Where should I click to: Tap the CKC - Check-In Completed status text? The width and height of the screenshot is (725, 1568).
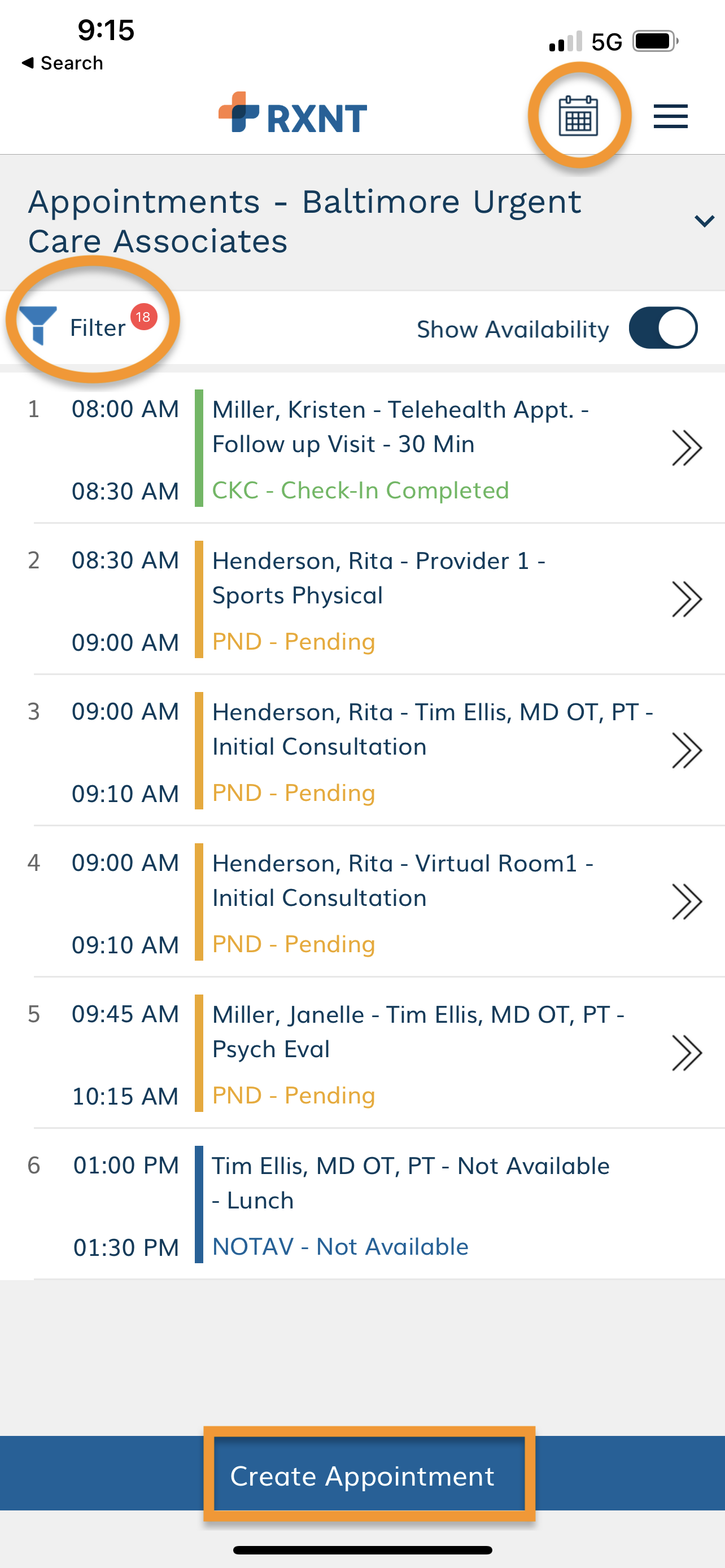point(360,490)
